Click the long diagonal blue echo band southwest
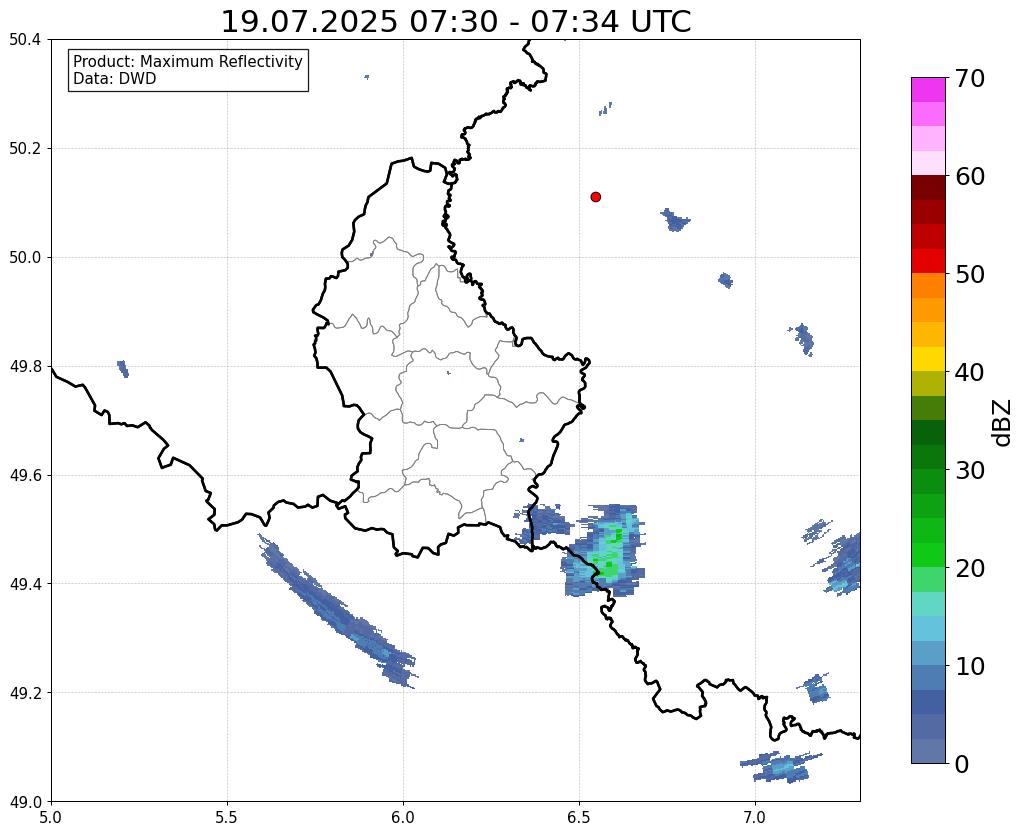 point(337,611)
